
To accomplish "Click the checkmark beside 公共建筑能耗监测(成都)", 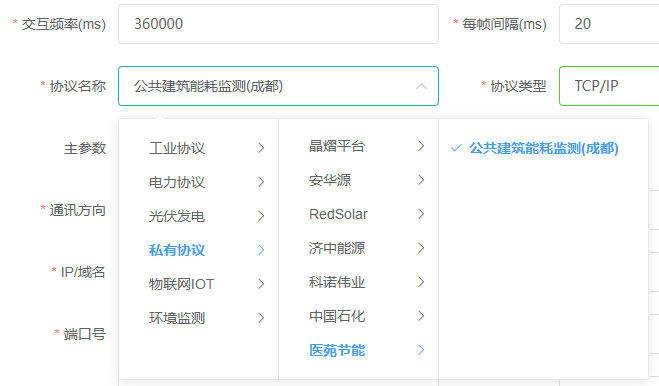I will point(456,148).
